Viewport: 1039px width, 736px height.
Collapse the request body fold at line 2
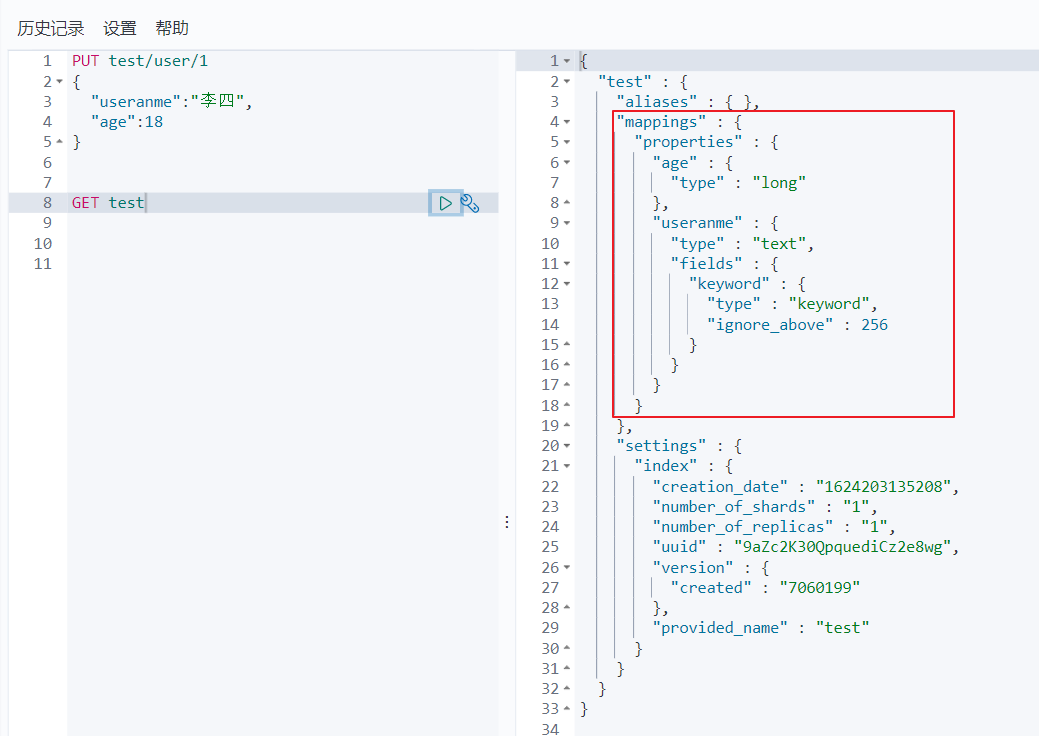59,81
